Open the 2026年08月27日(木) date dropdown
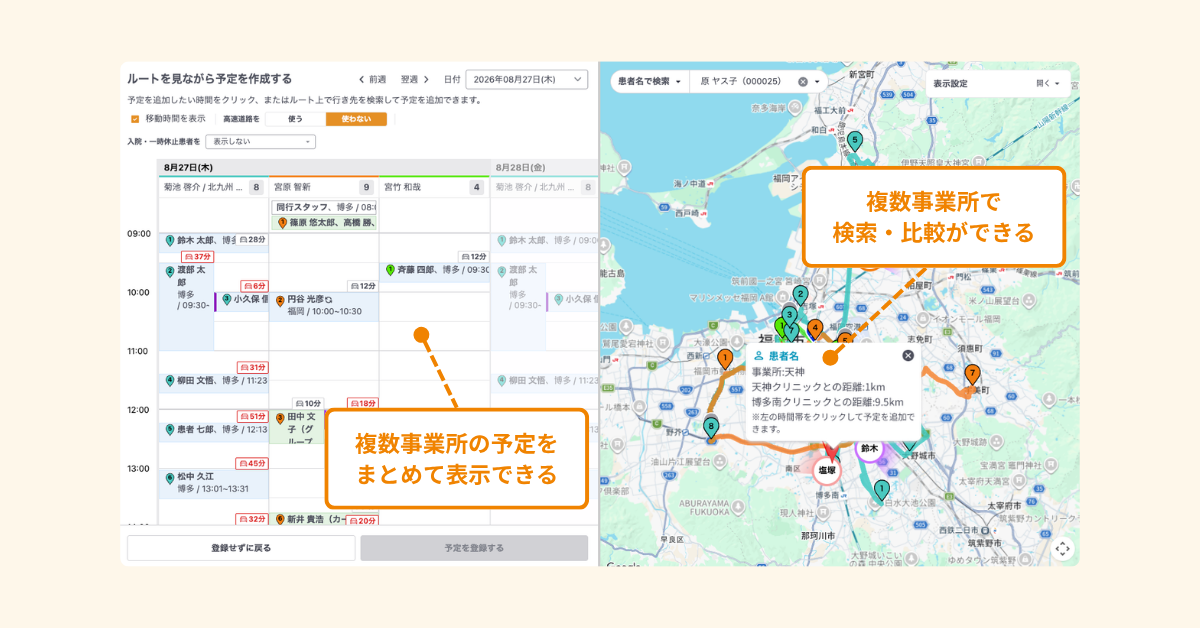Screen dimensions: 1200x628 527,79
